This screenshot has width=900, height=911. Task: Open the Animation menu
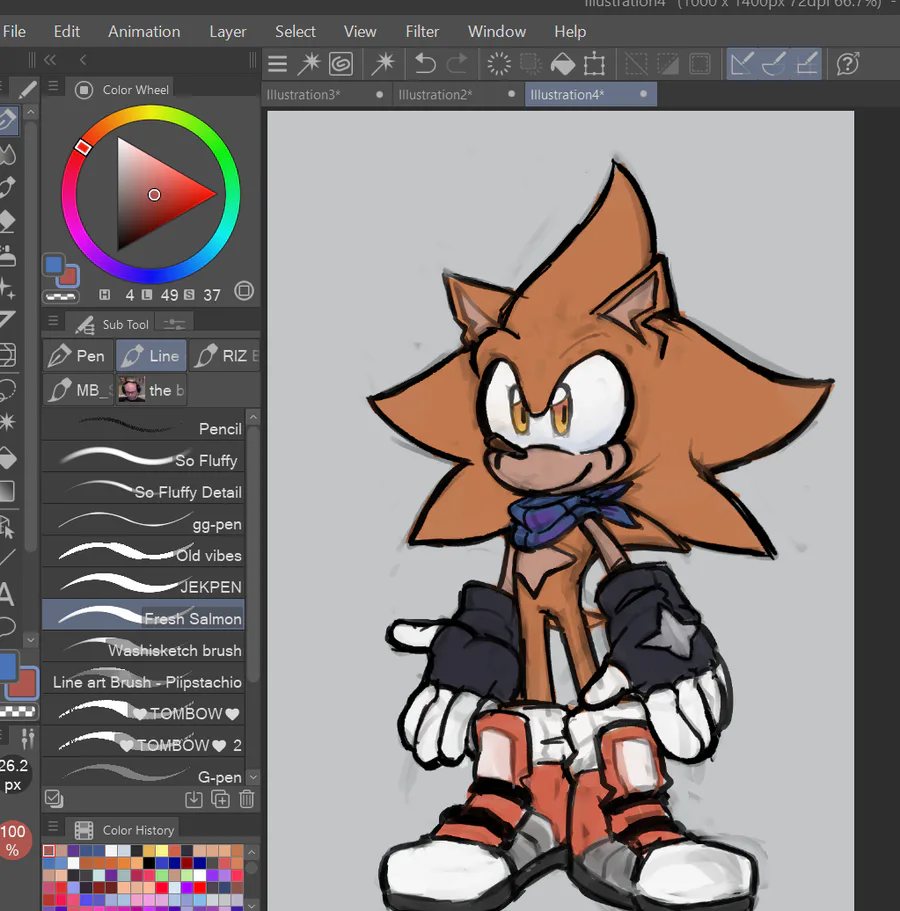[x=144, y=31]
